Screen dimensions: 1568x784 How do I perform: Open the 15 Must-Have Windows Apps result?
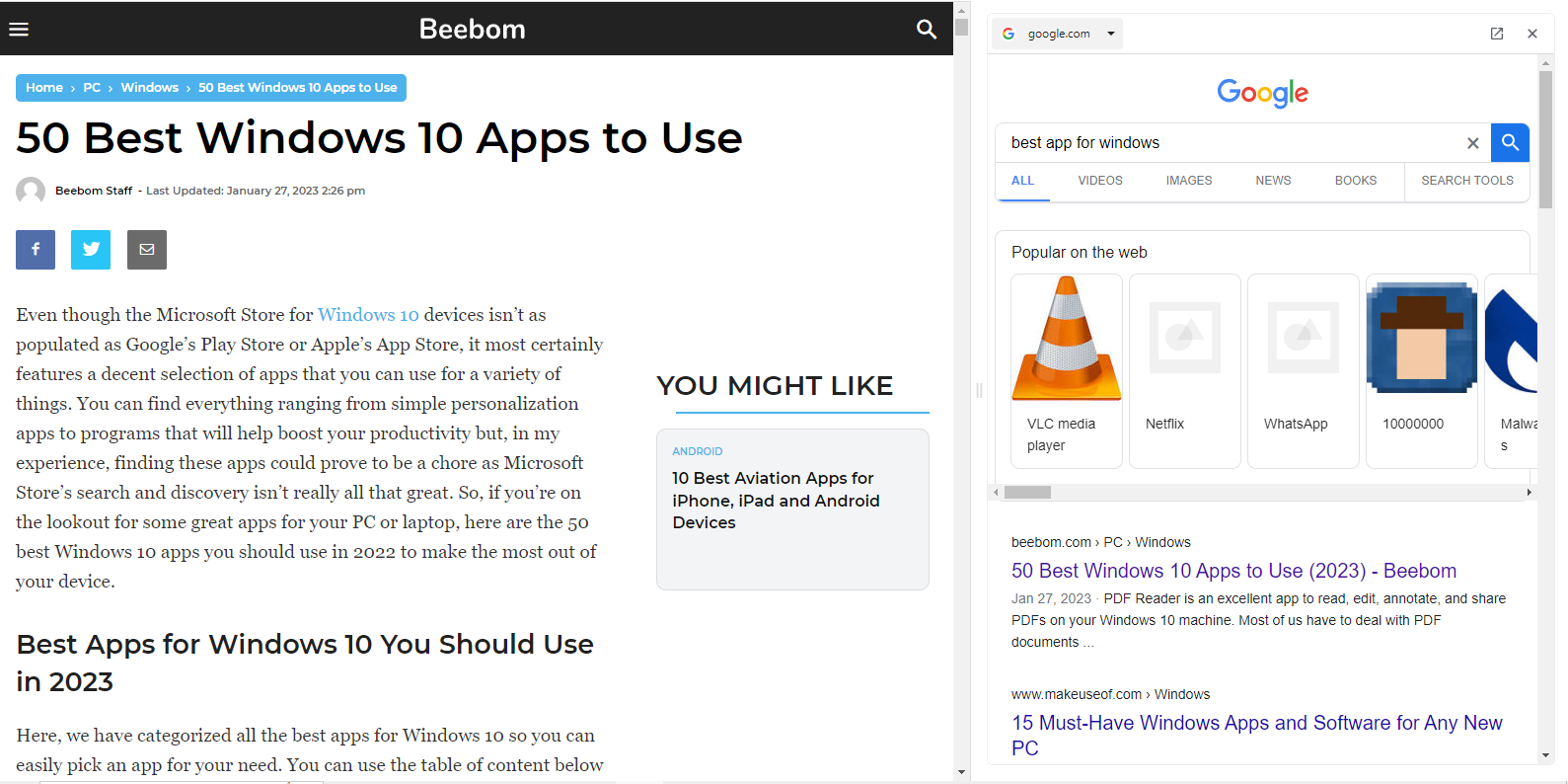pos(1257,736)
